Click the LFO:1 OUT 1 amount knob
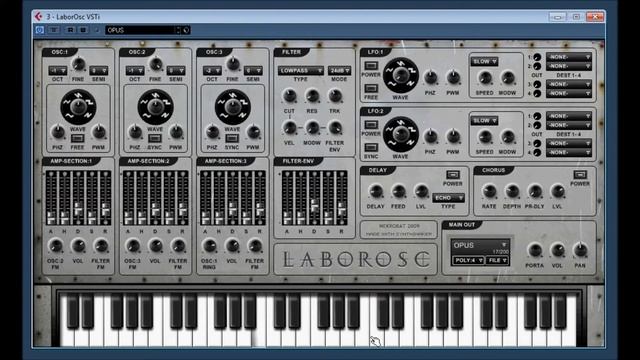 537,57
